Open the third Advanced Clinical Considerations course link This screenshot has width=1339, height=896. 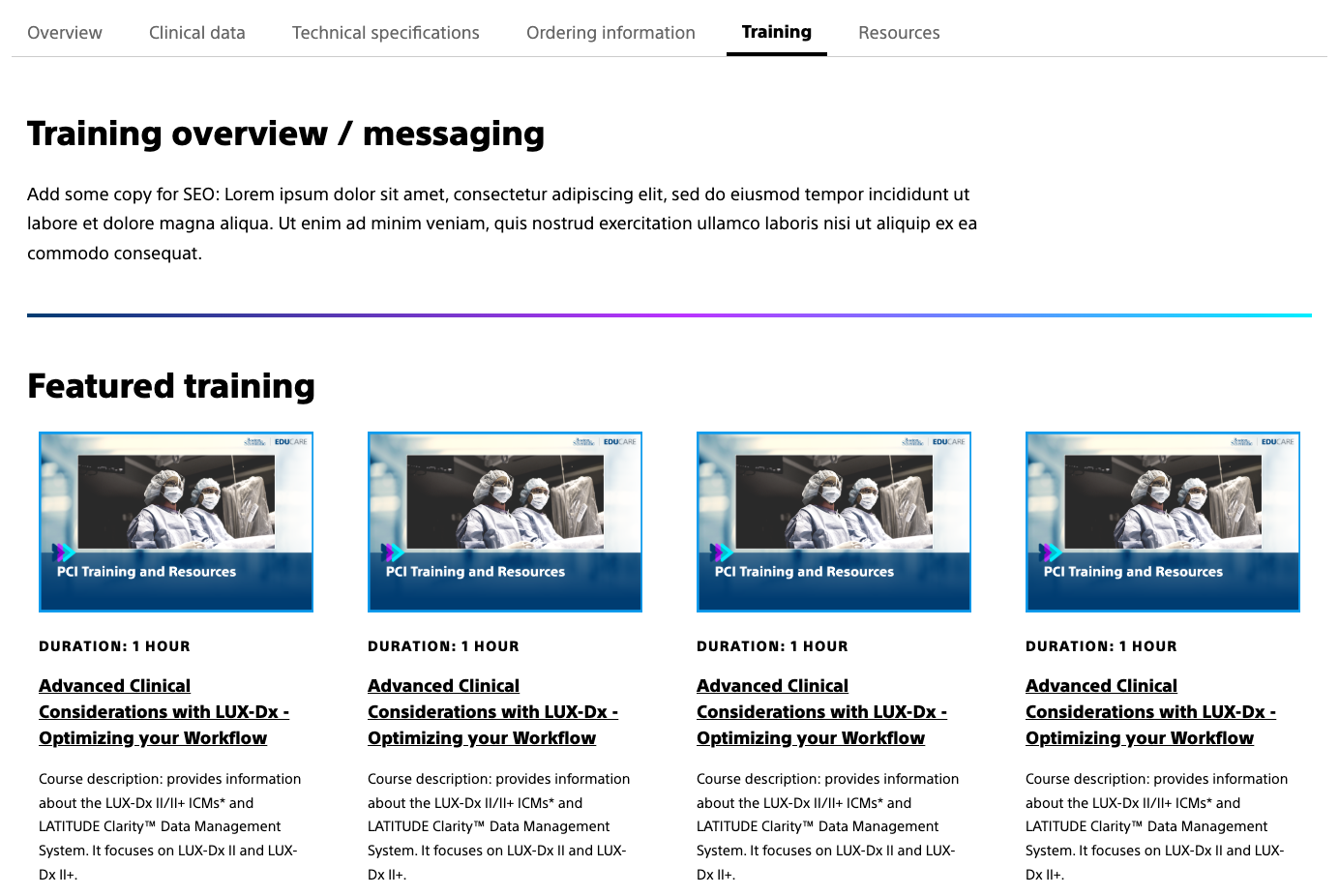821,711
